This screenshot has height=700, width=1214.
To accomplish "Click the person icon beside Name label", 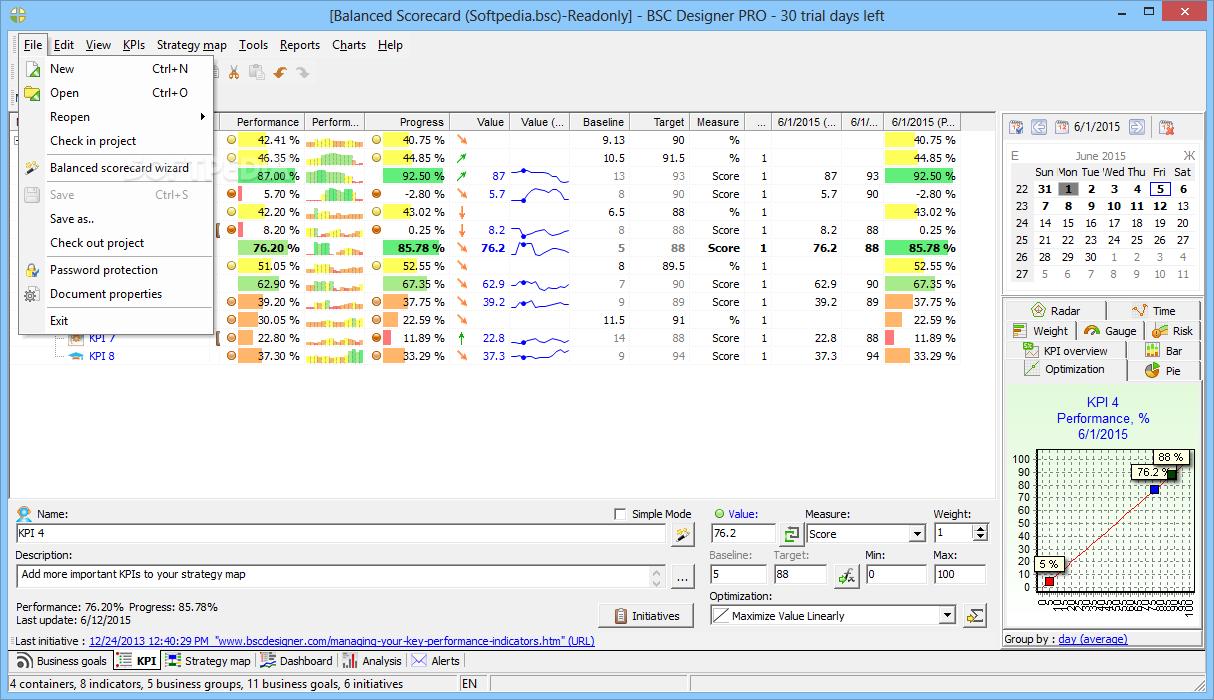I will point(25,514).
